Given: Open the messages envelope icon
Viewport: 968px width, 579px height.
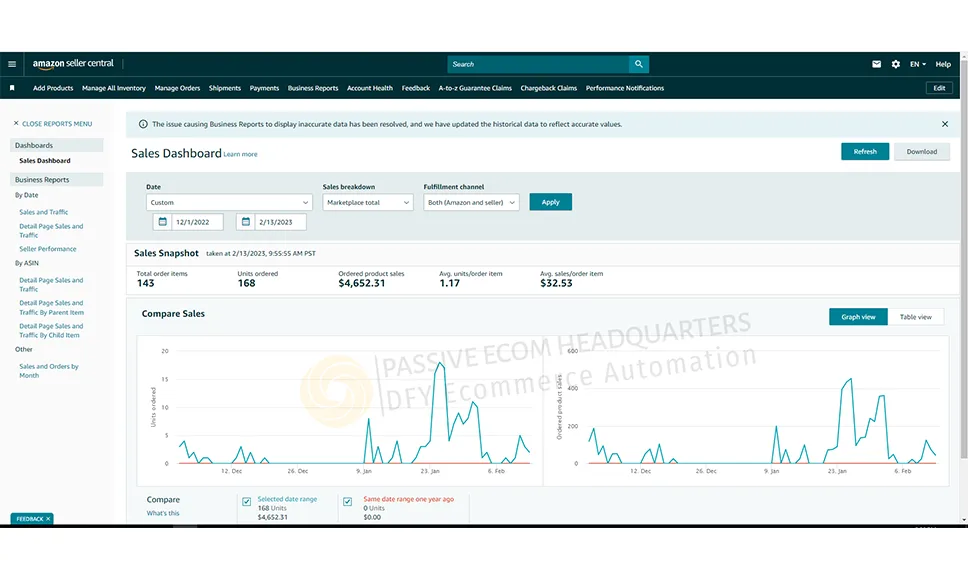Looking at the screenshot, I should click(876, 64).
